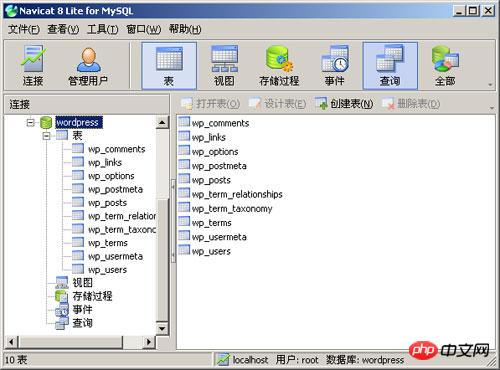Open the 文件(F) menu

click(24, 29)
